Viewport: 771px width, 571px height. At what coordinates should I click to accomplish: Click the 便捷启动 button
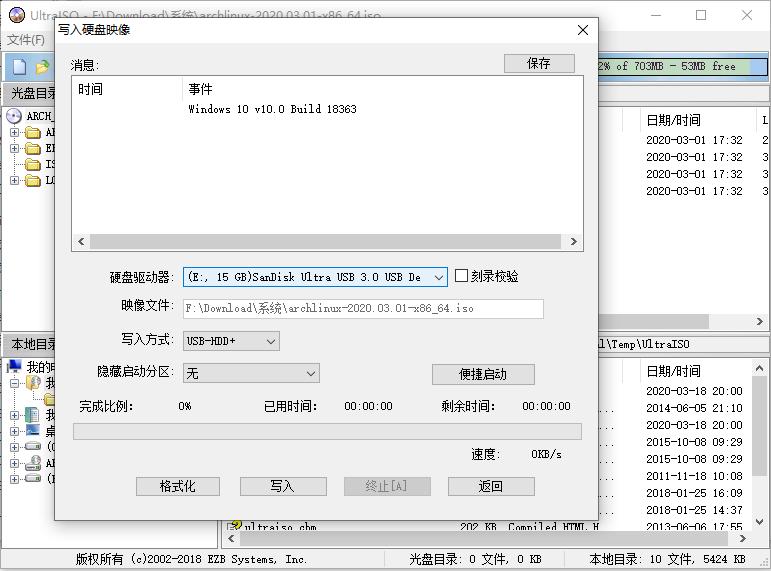pos(483,374)
